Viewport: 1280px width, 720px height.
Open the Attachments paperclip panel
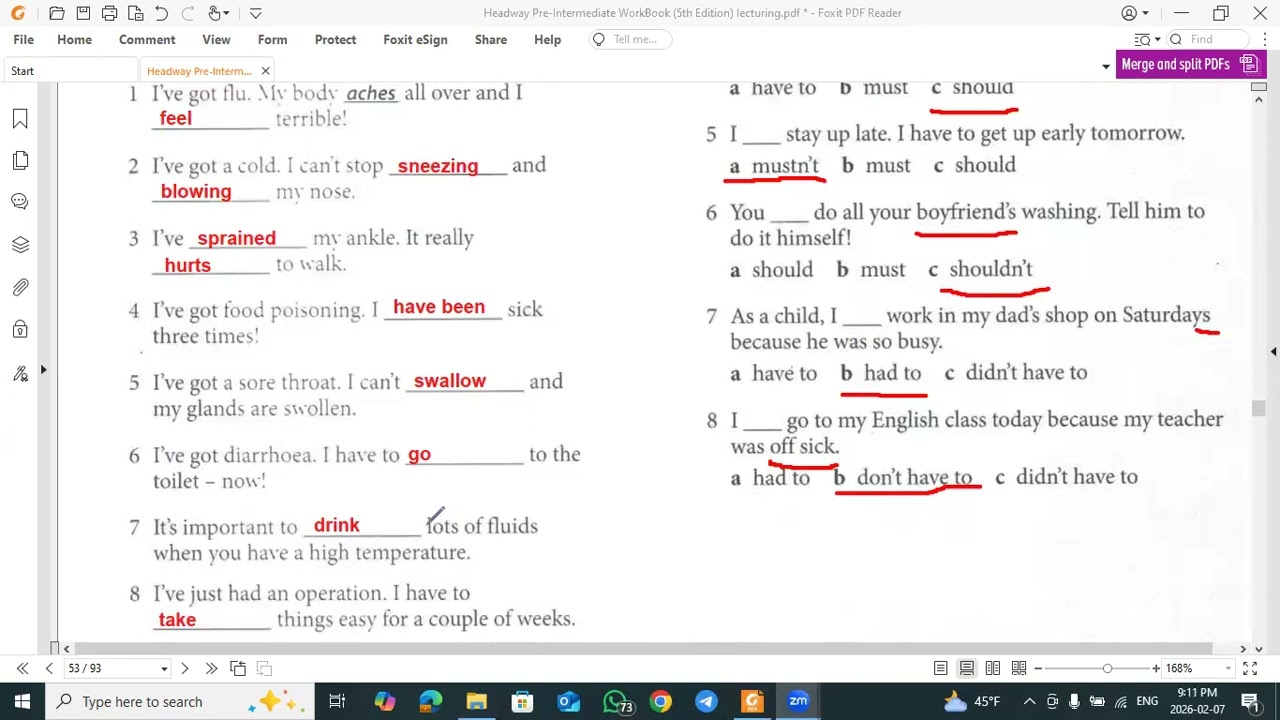click(x=20, y=287)
